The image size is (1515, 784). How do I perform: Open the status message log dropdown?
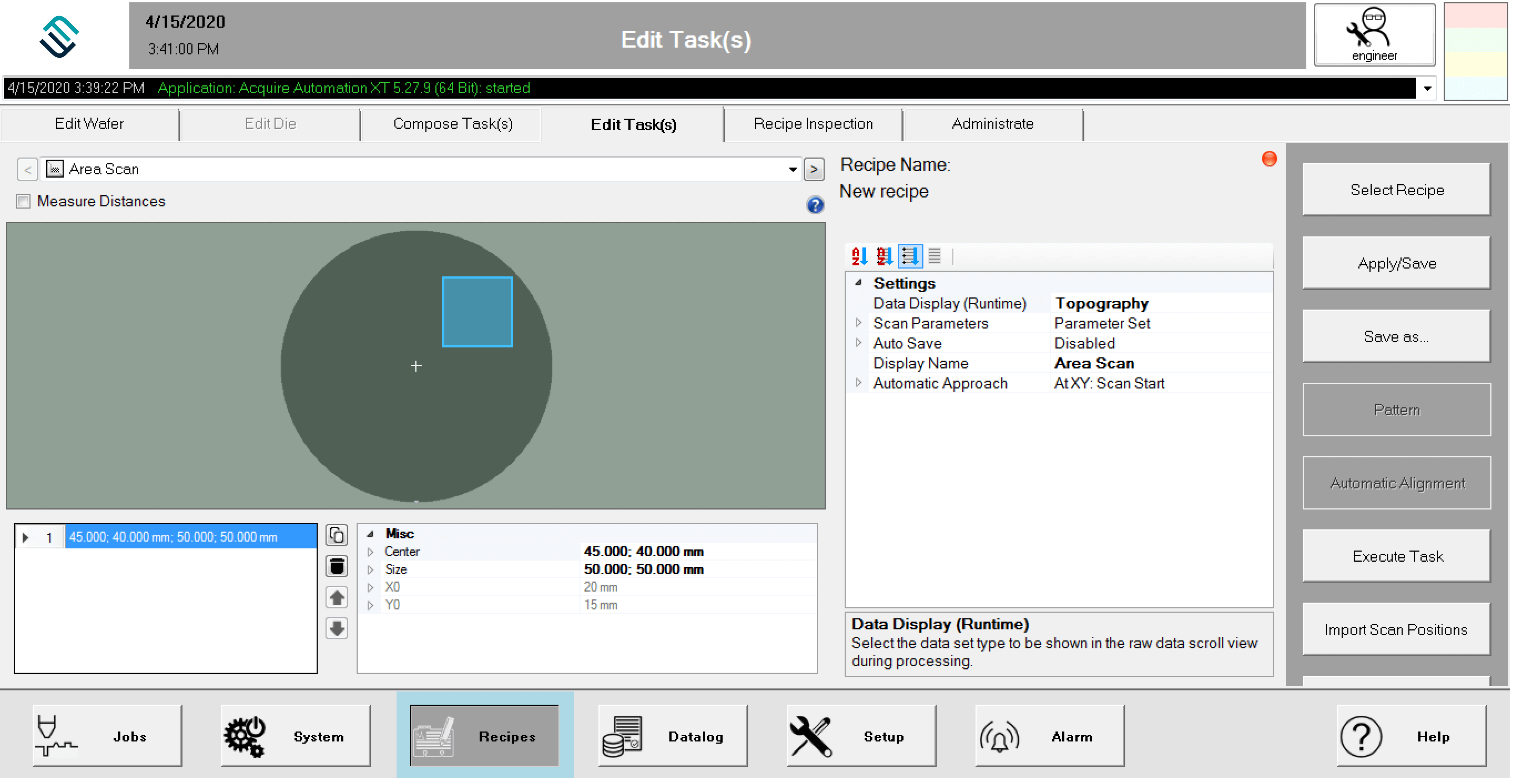coord(1427,89)
